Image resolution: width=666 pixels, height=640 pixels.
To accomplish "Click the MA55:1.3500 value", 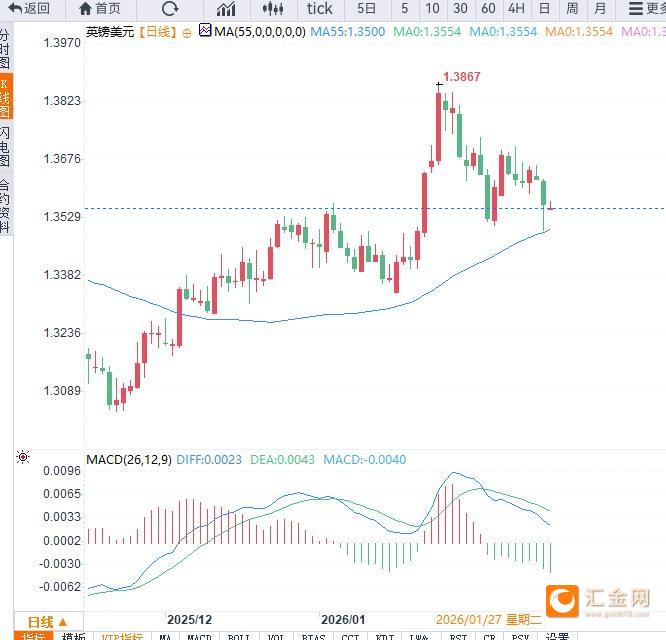I will (348, 32).
